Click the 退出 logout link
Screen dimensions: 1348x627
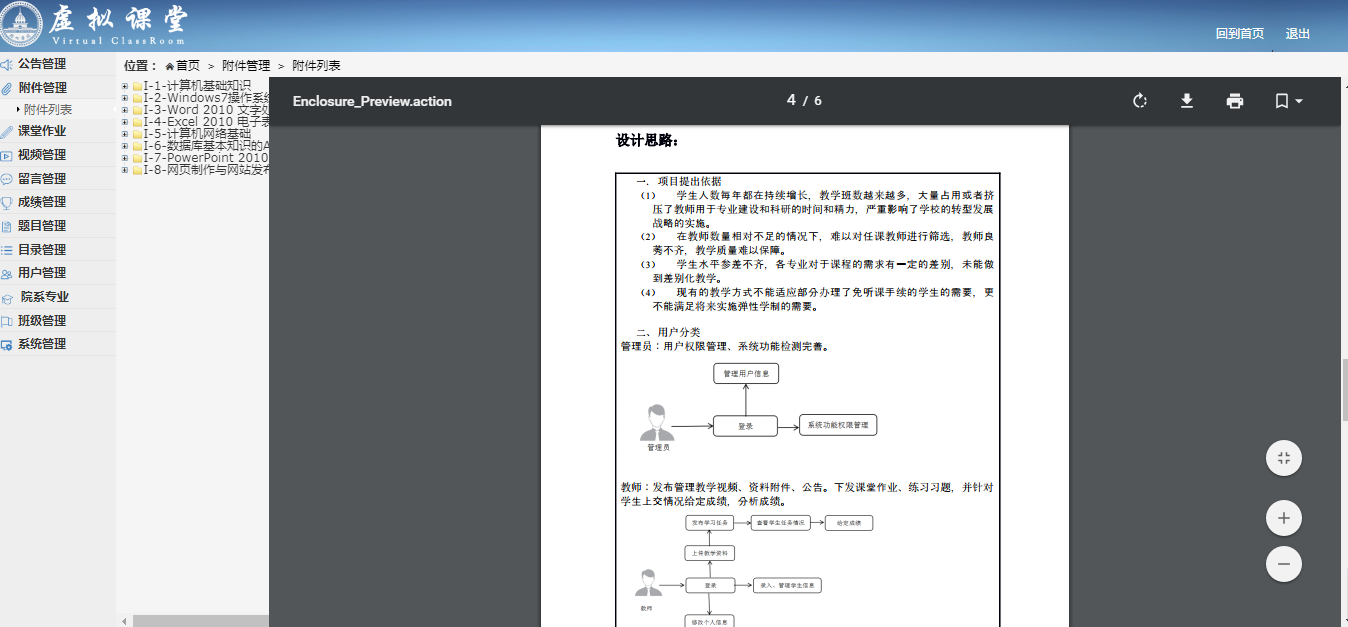(1297, 34)
